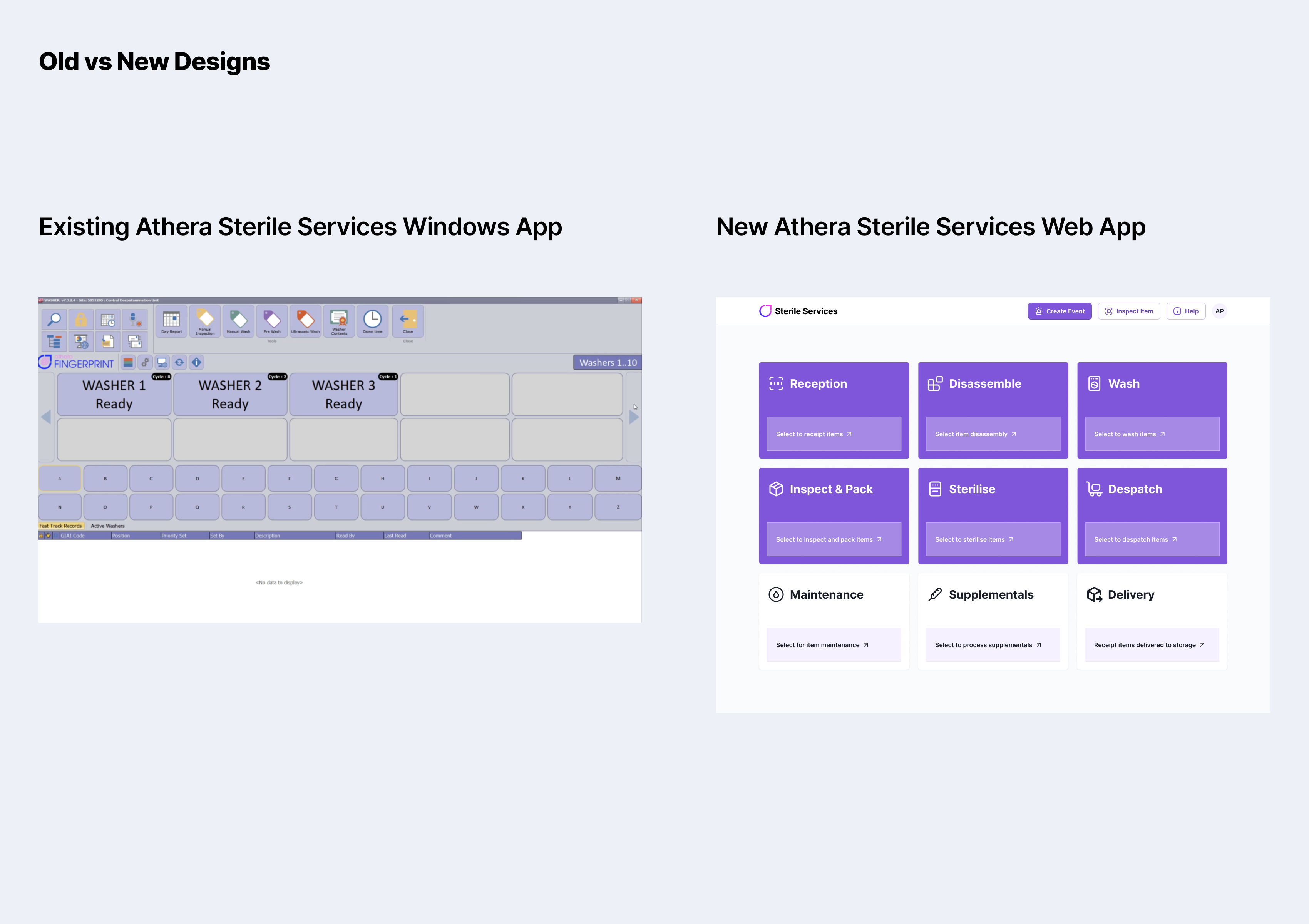The width and height of the screenshot is (1309, 924).
Task: Select the WASHER 2 Ready tile
Action: (230, 395)
